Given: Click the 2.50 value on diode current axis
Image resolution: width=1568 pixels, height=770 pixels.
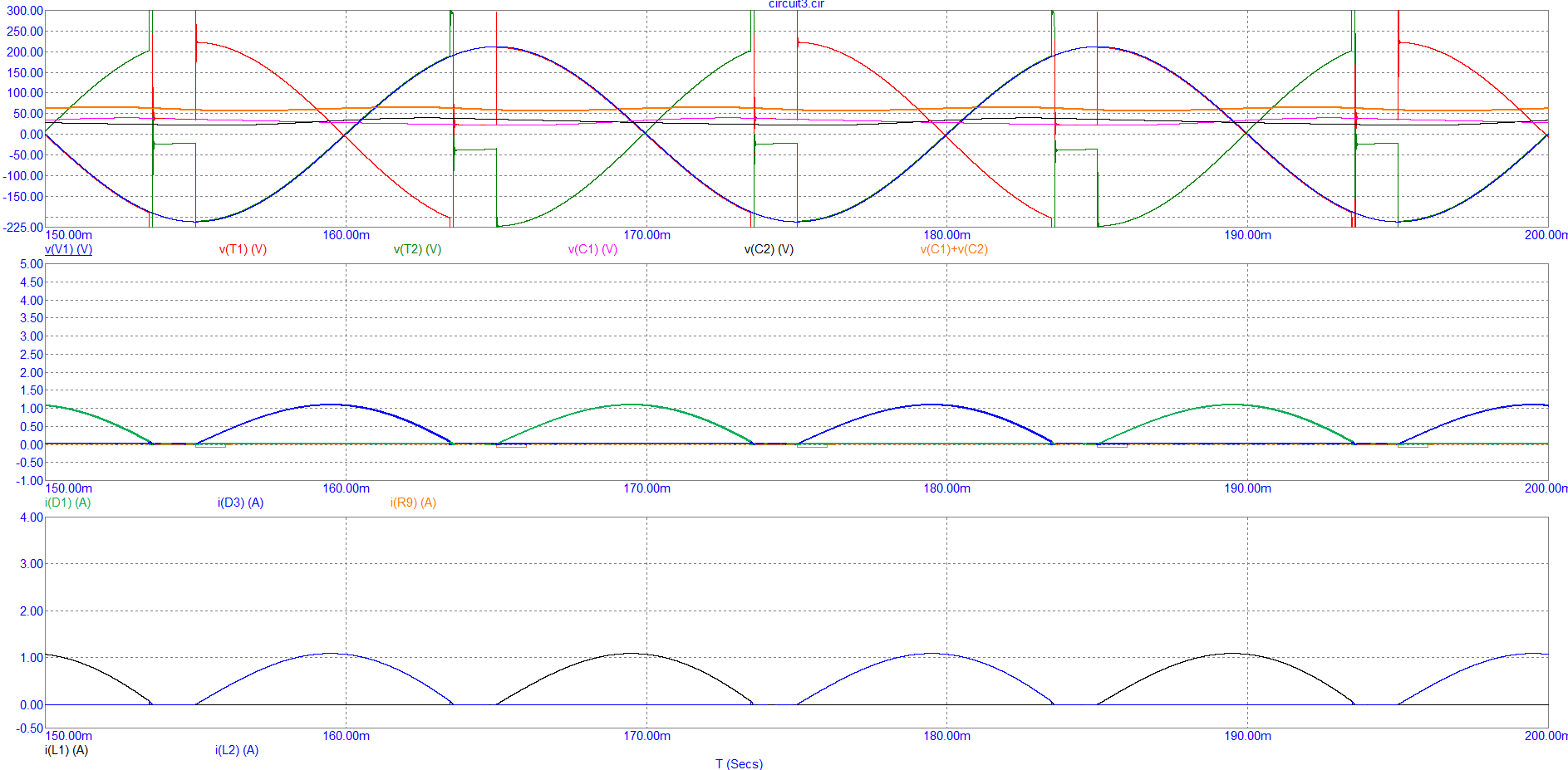Looking at the screenshot, I should (x=32, y=355).
